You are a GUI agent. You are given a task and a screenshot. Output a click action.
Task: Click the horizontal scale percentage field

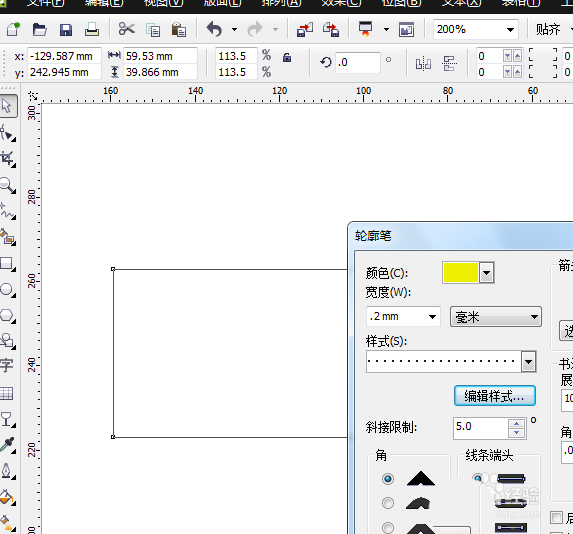click(236, 56)
